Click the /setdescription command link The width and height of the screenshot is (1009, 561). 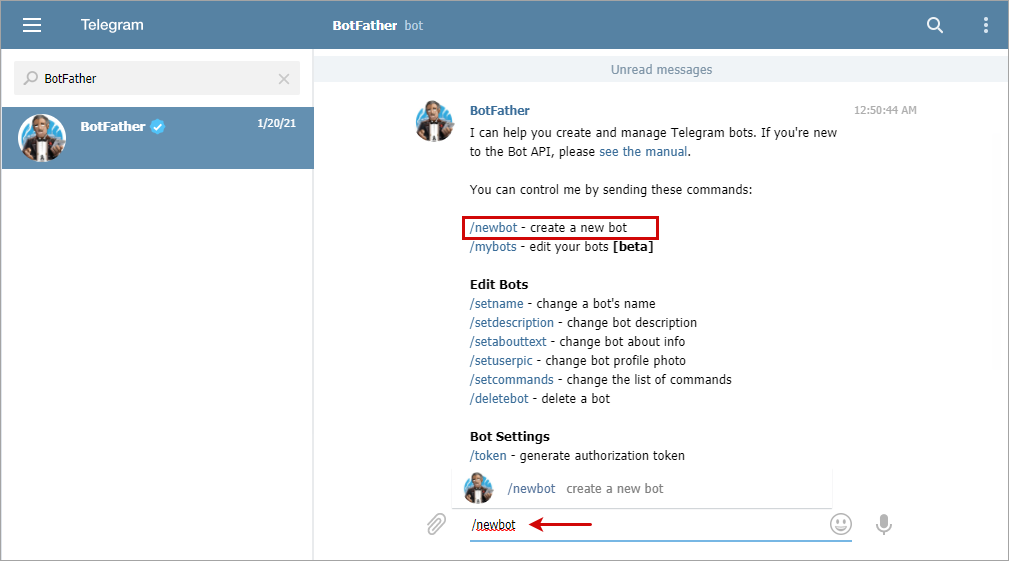(x=512, y=323)
